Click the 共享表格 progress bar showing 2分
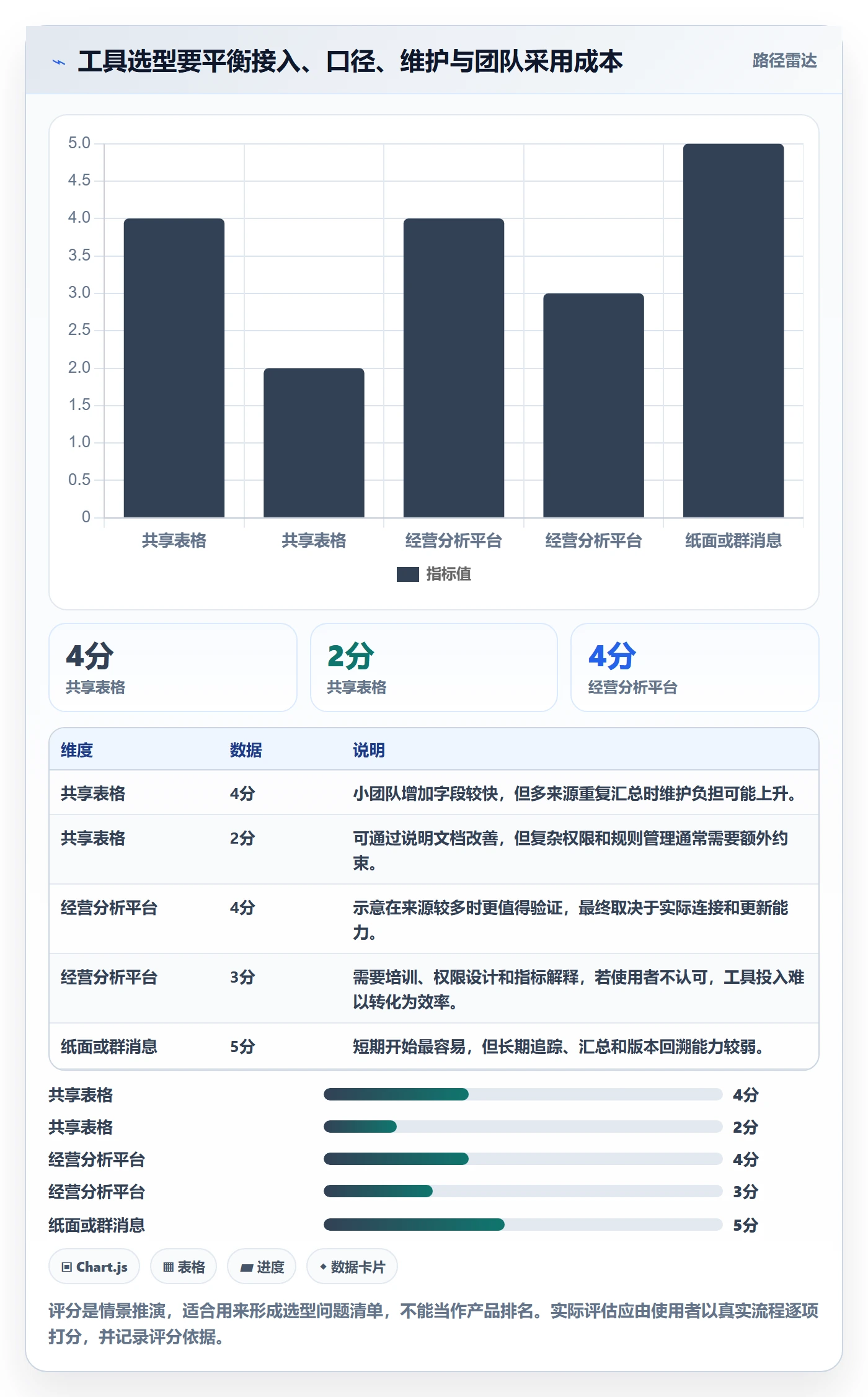Screen dimensions: 868x1397 (523, 1127)
